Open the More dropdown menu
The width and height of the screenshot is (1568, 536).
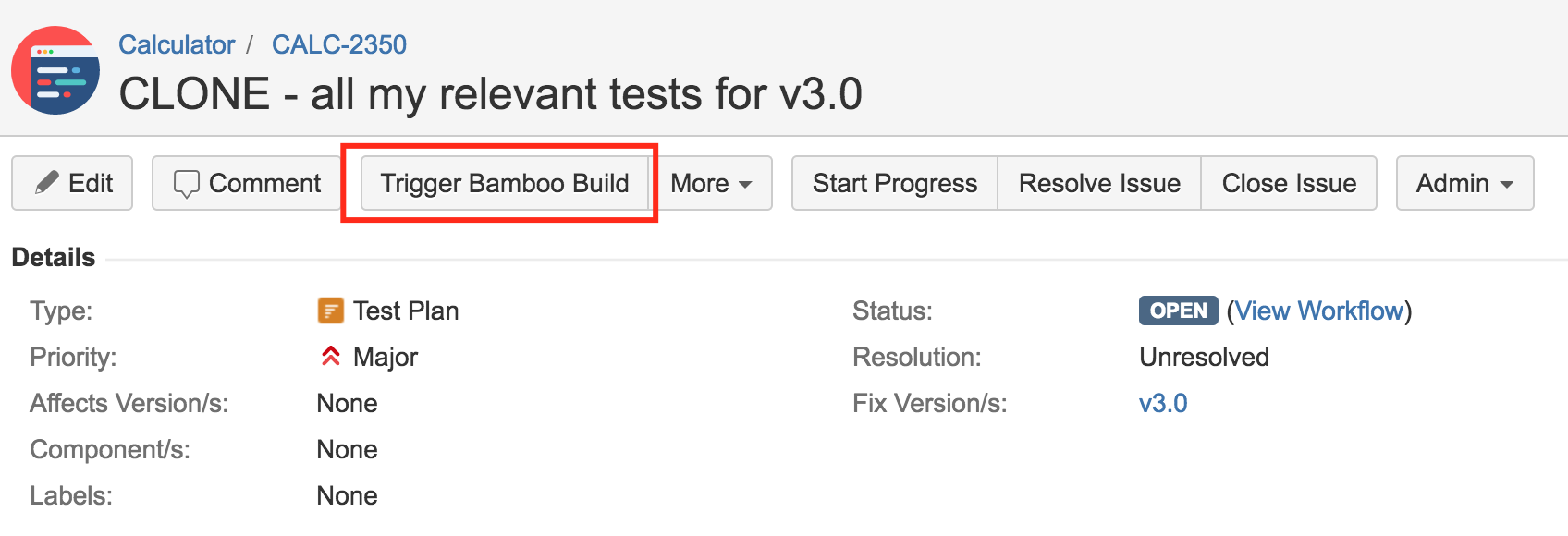[711, 183]
